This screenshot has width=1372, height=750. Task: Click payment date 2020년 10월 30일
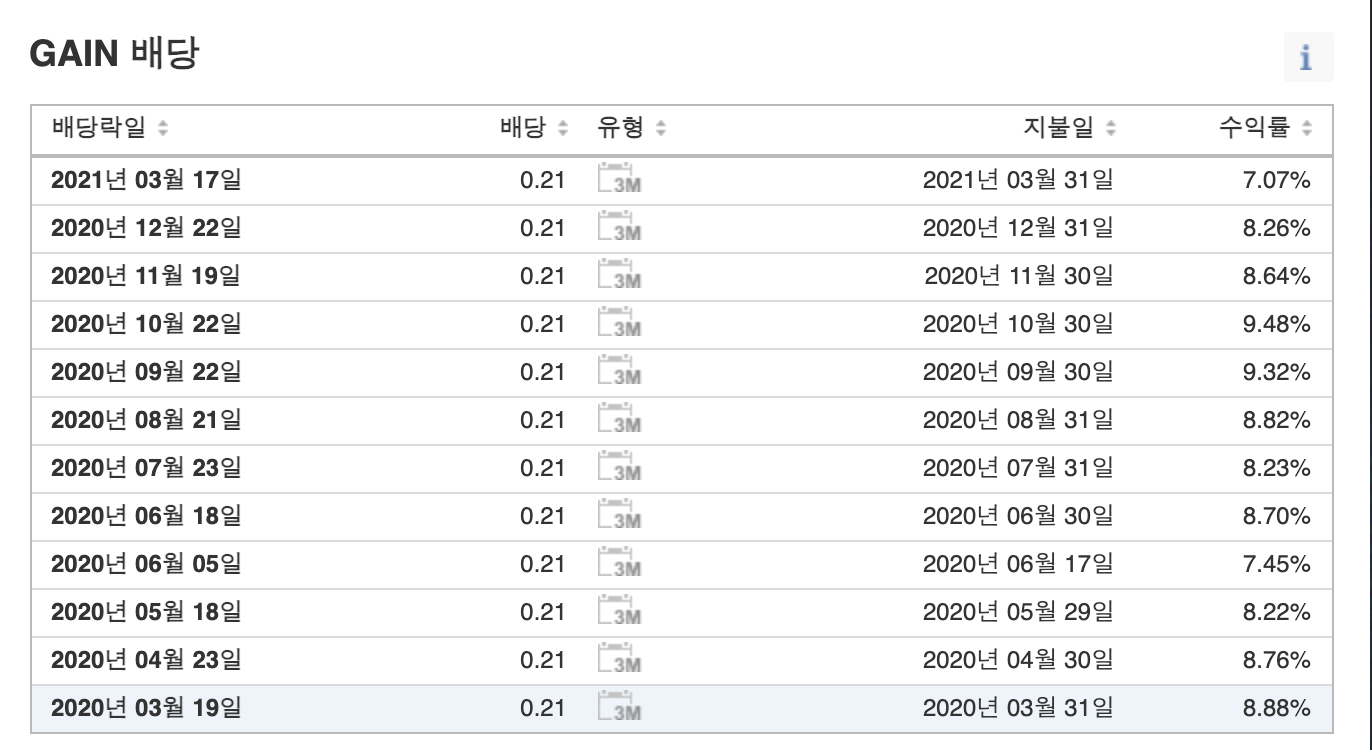[x=1018, y=324]
